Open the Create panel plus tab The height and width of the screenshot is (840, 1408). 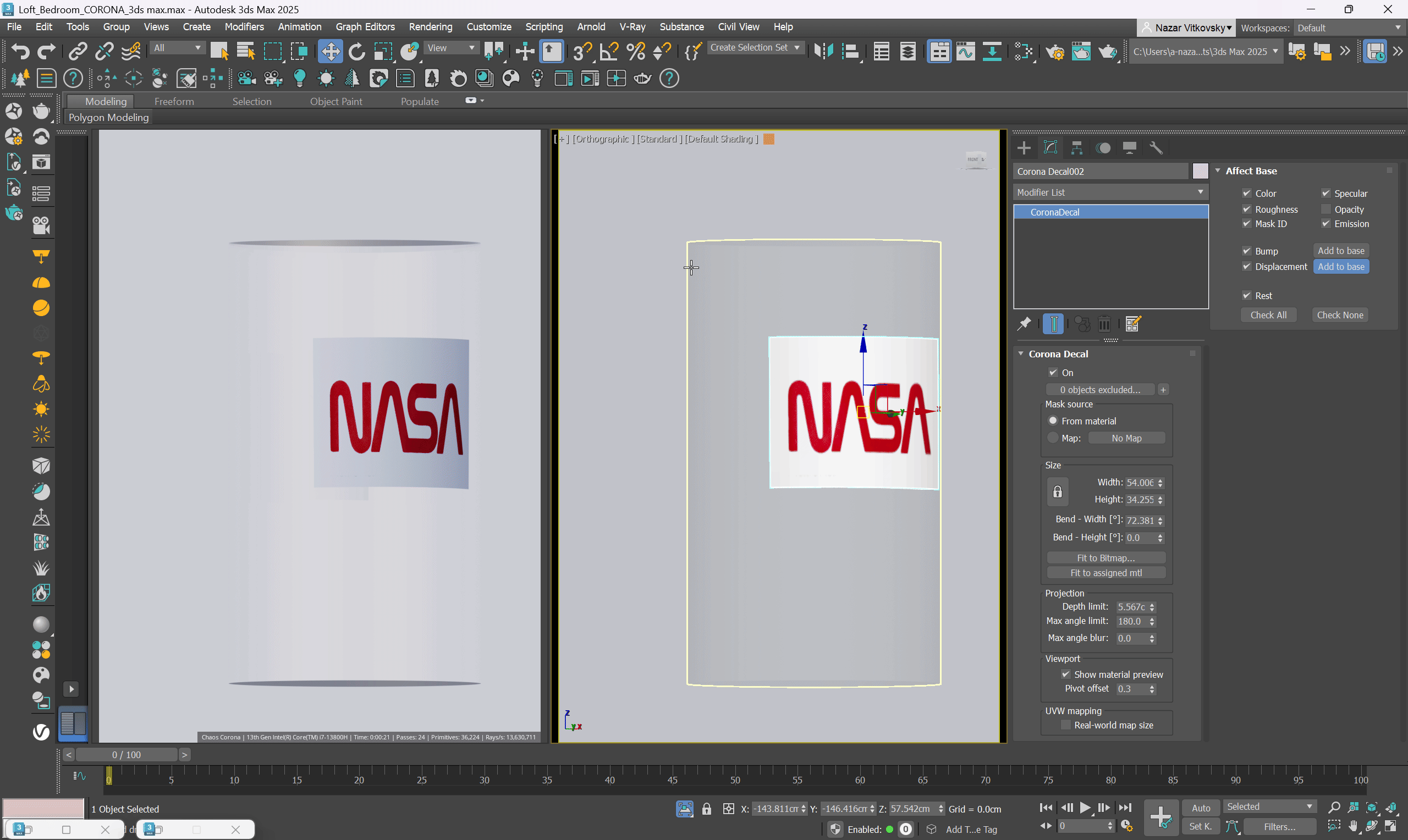1024,148
